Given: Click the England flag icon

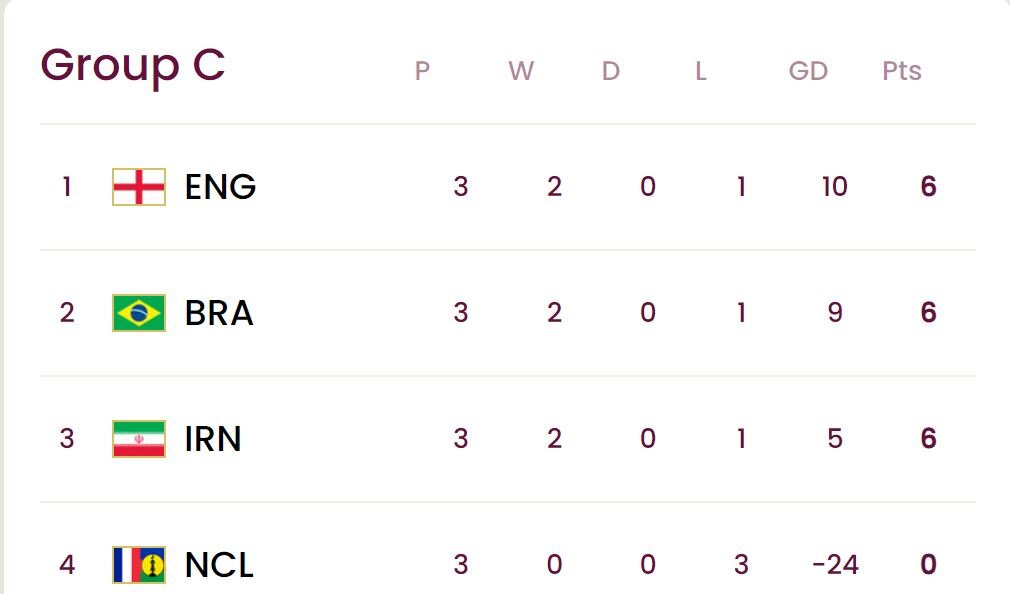Looking at the screenshot, I should point(138,187).
